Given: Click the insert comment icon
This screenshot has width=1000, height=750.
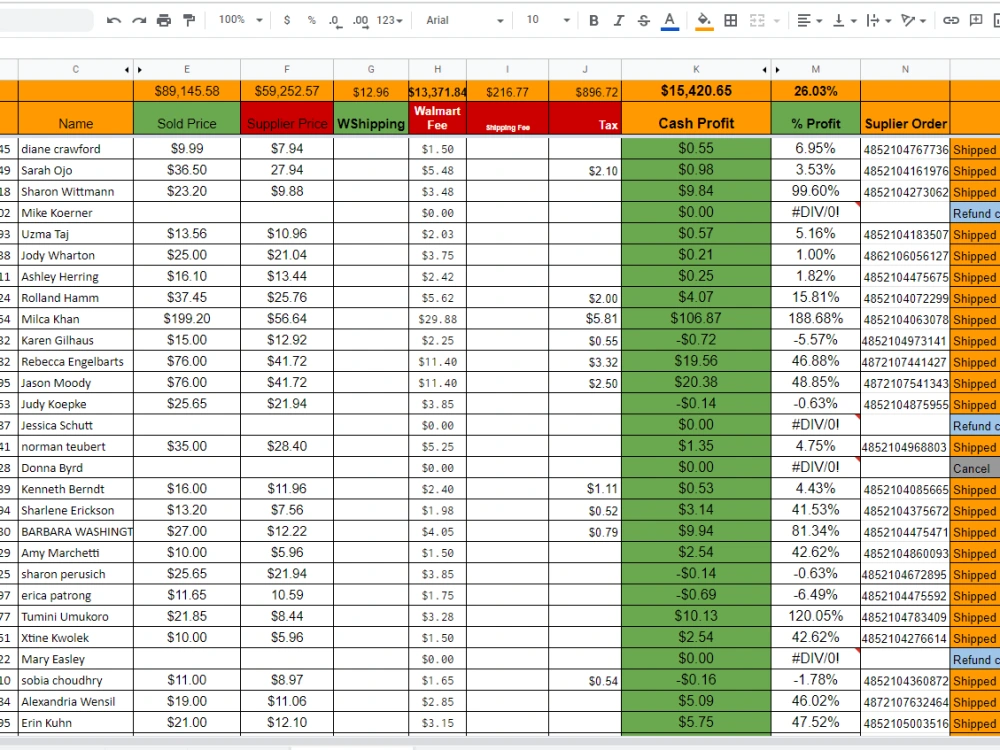Looking at the screenshot, I should click(x=976, y=20).
